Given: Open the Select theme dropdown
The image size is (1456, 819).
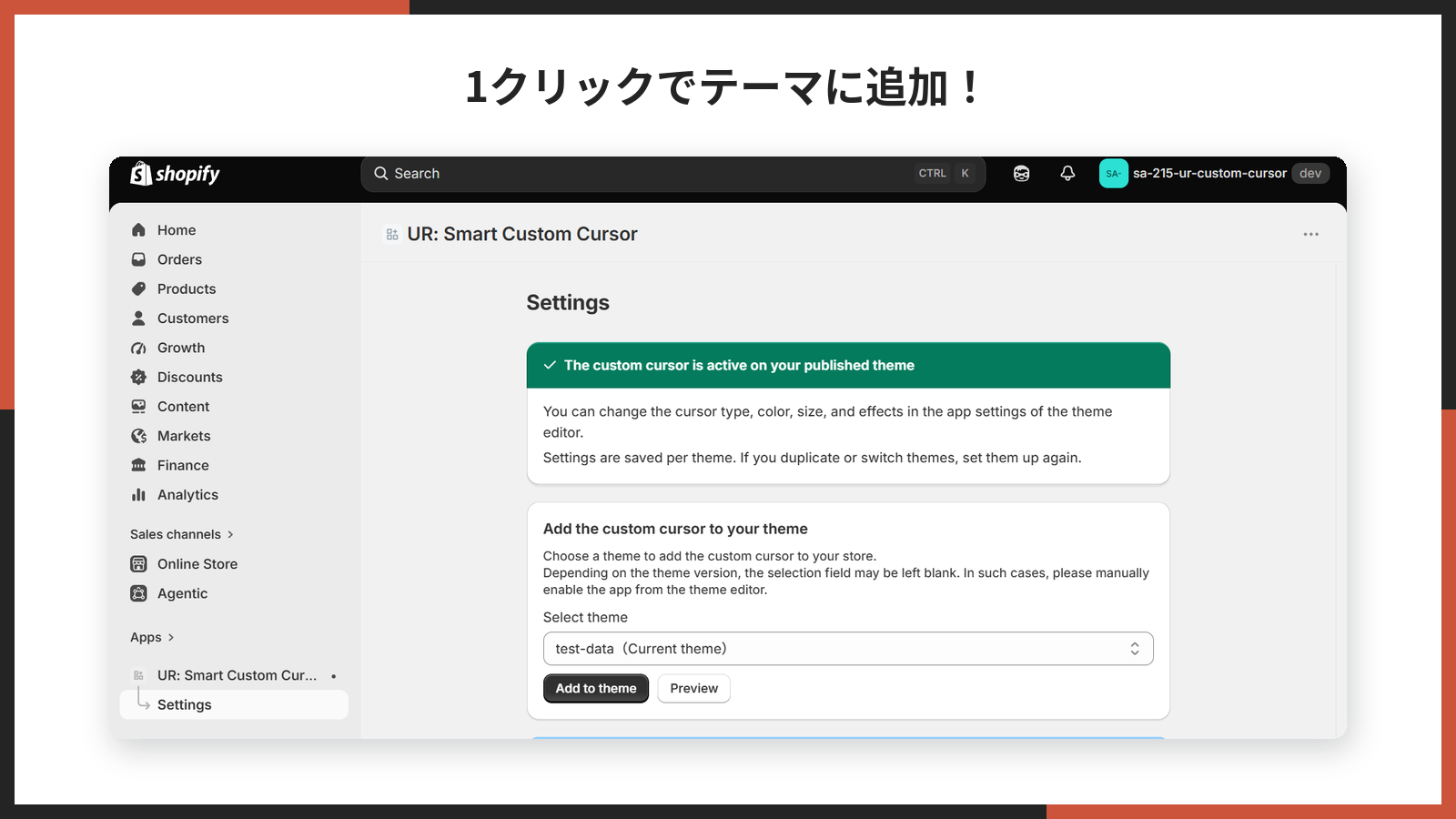Looking at the screenshot, I should (848, 649).
